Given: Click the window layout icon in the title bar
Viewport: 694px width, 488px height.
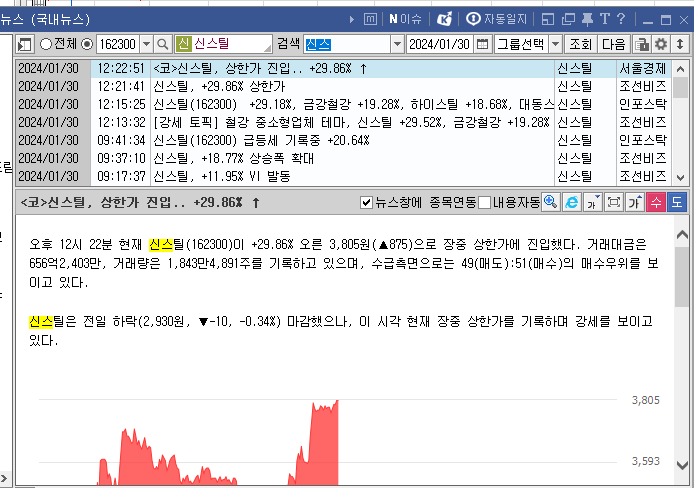Looking at the screenshot, I should click(548, 19).
